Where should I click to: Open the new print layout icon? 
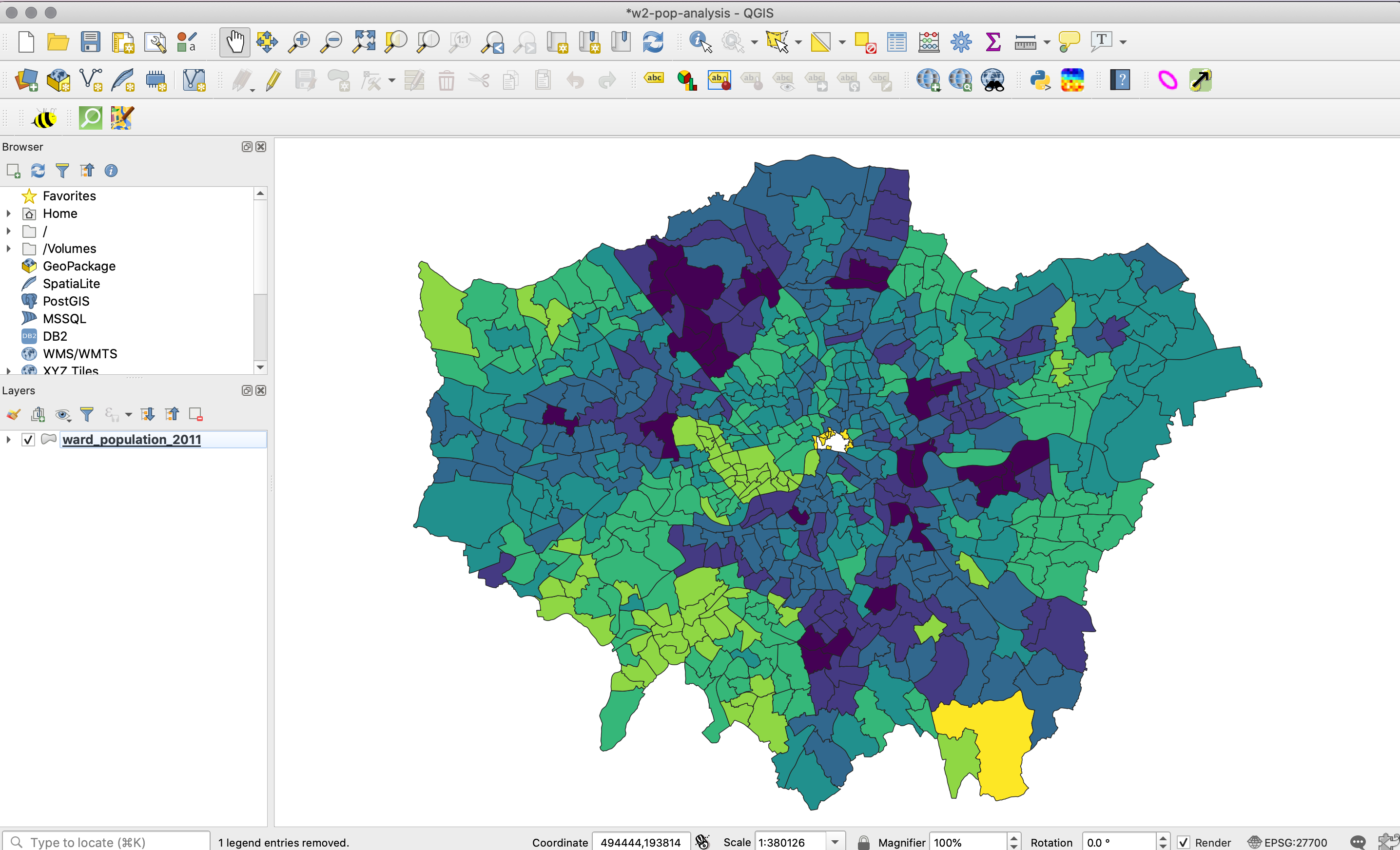123,42
